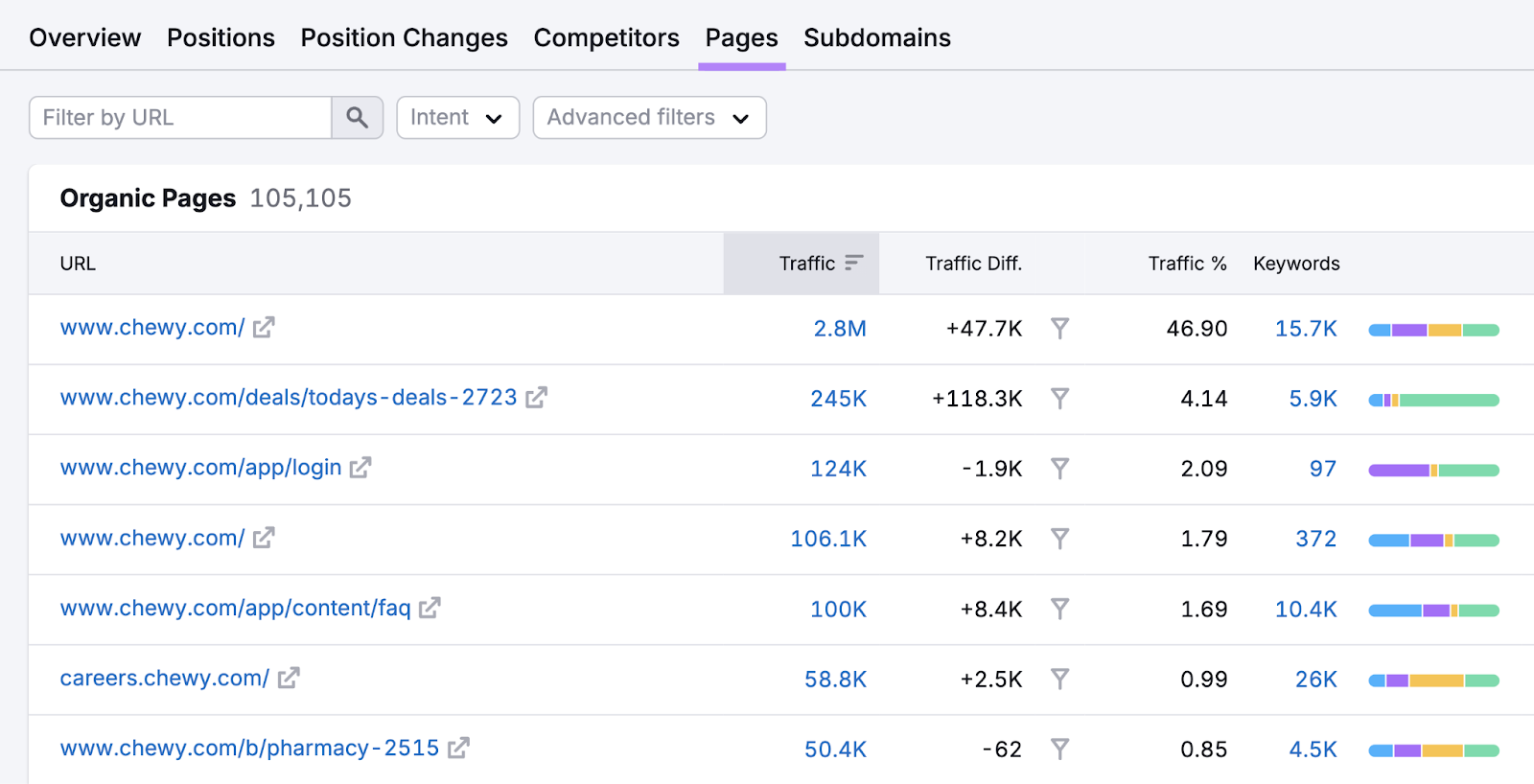The width and height of the screenshot is (1534, 784).
Task: Open external link icon for careers.chewy.com
Action: tap(289, 679)
